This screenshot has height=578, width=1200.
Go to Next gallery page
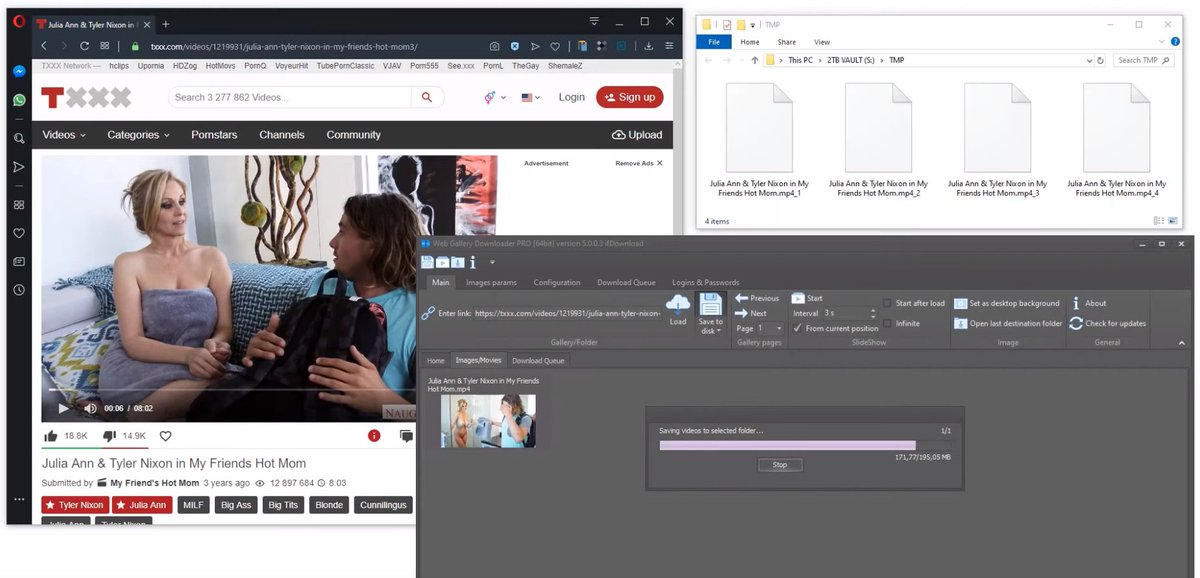751,313
